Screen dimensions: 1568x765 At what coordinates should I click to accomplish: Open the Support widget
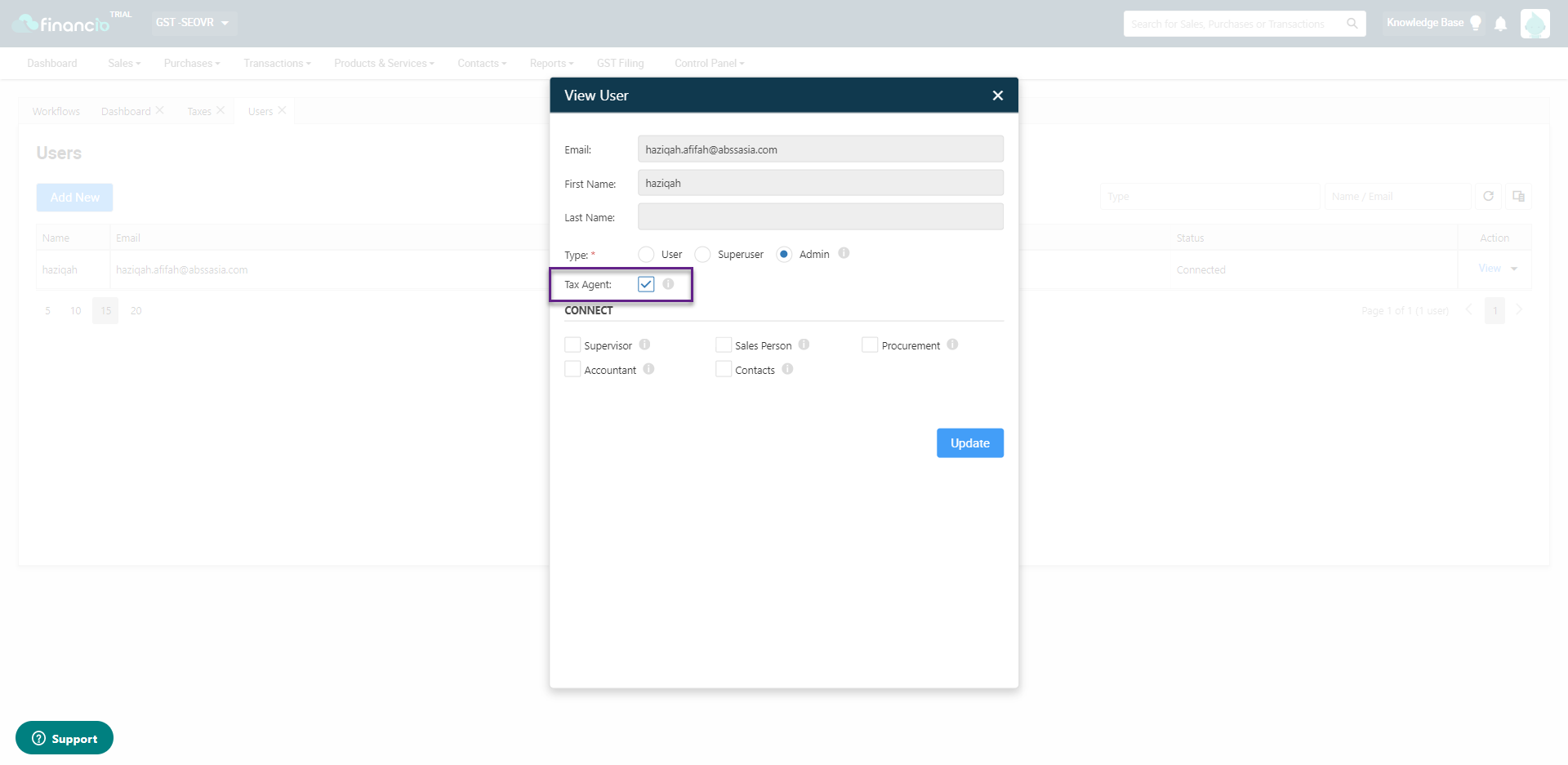click(65, 738)
